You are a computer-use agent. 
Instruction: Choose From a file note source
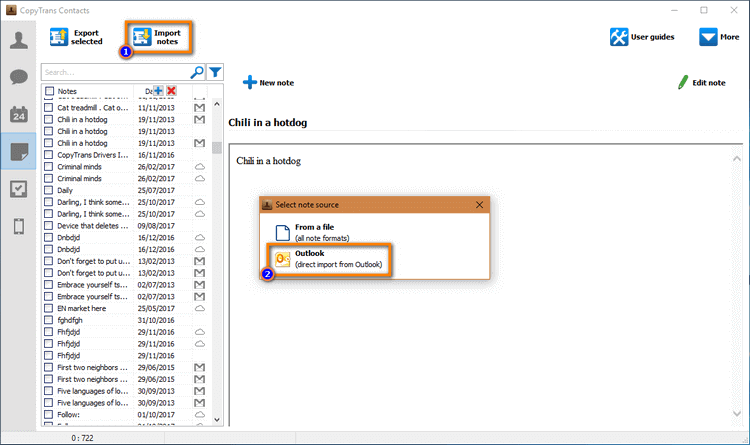click(312, 232)
